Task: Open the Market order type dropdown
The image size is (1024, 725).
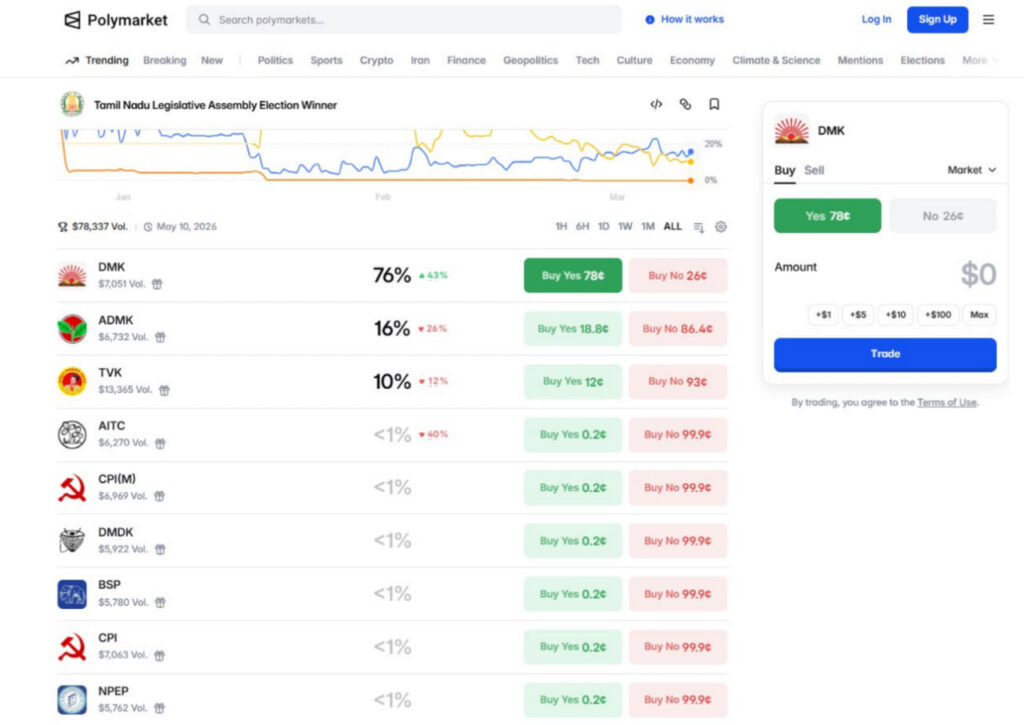Action: (971, 170)
